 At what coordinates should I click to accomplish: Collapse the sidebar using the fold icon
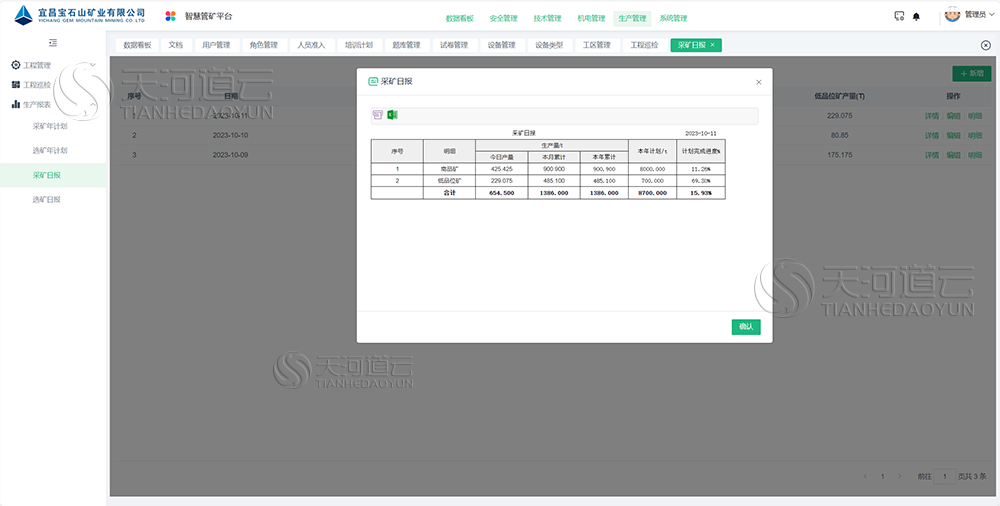point(53,43)
